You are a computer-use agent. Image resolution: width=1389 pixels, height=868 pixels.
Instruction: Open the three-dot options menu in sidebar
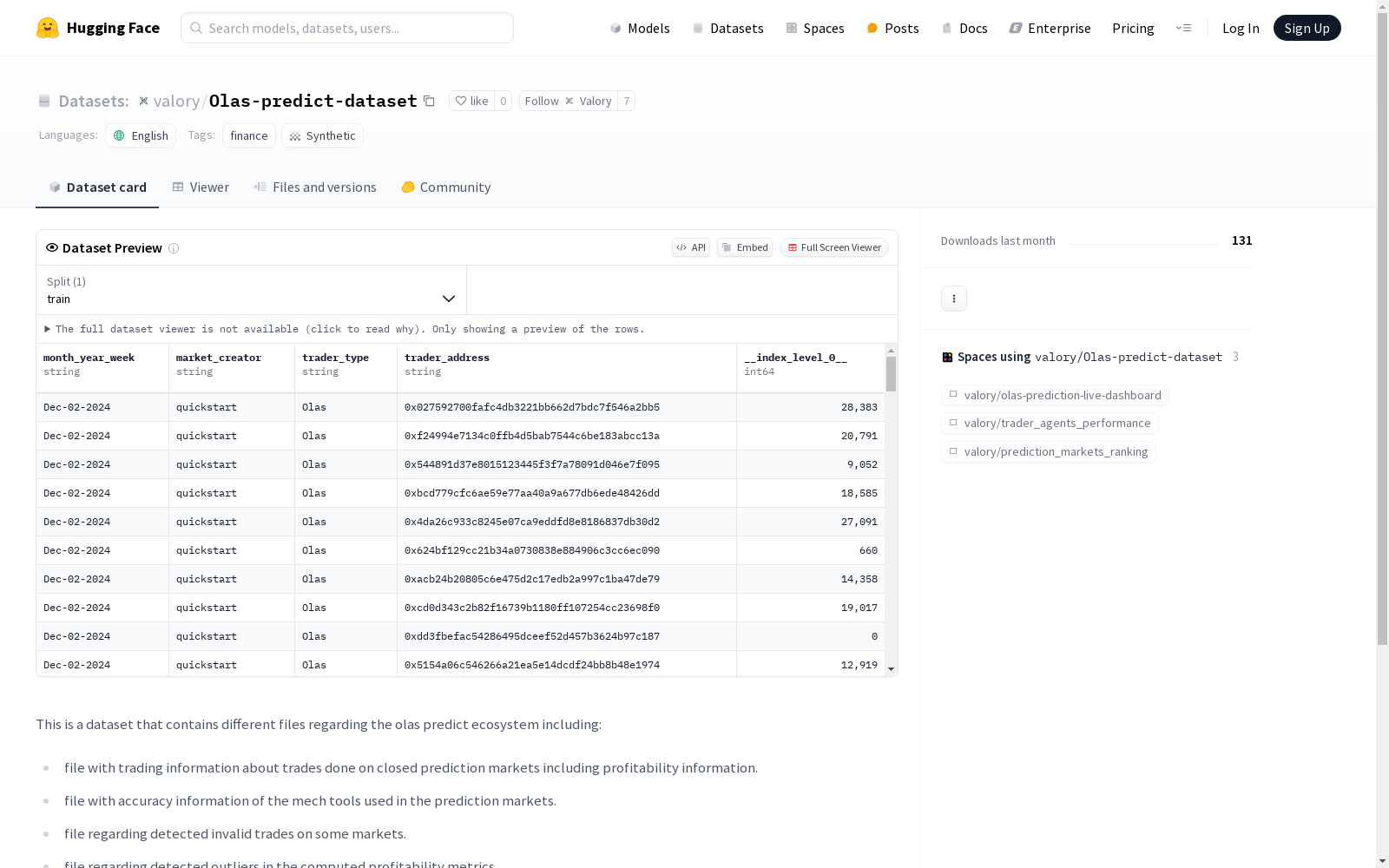pyautogui.click(x=954, y=299)
